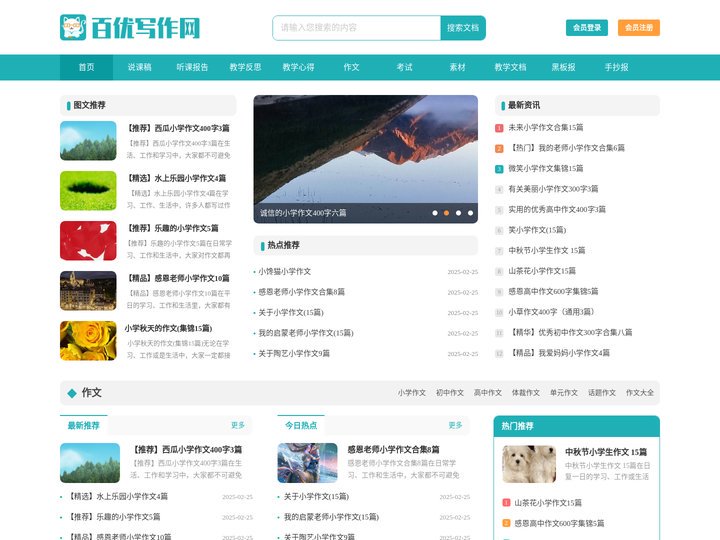
Task: Click the 搜索文档 search button
Action: pyautogui.click(x=463, y=28)
